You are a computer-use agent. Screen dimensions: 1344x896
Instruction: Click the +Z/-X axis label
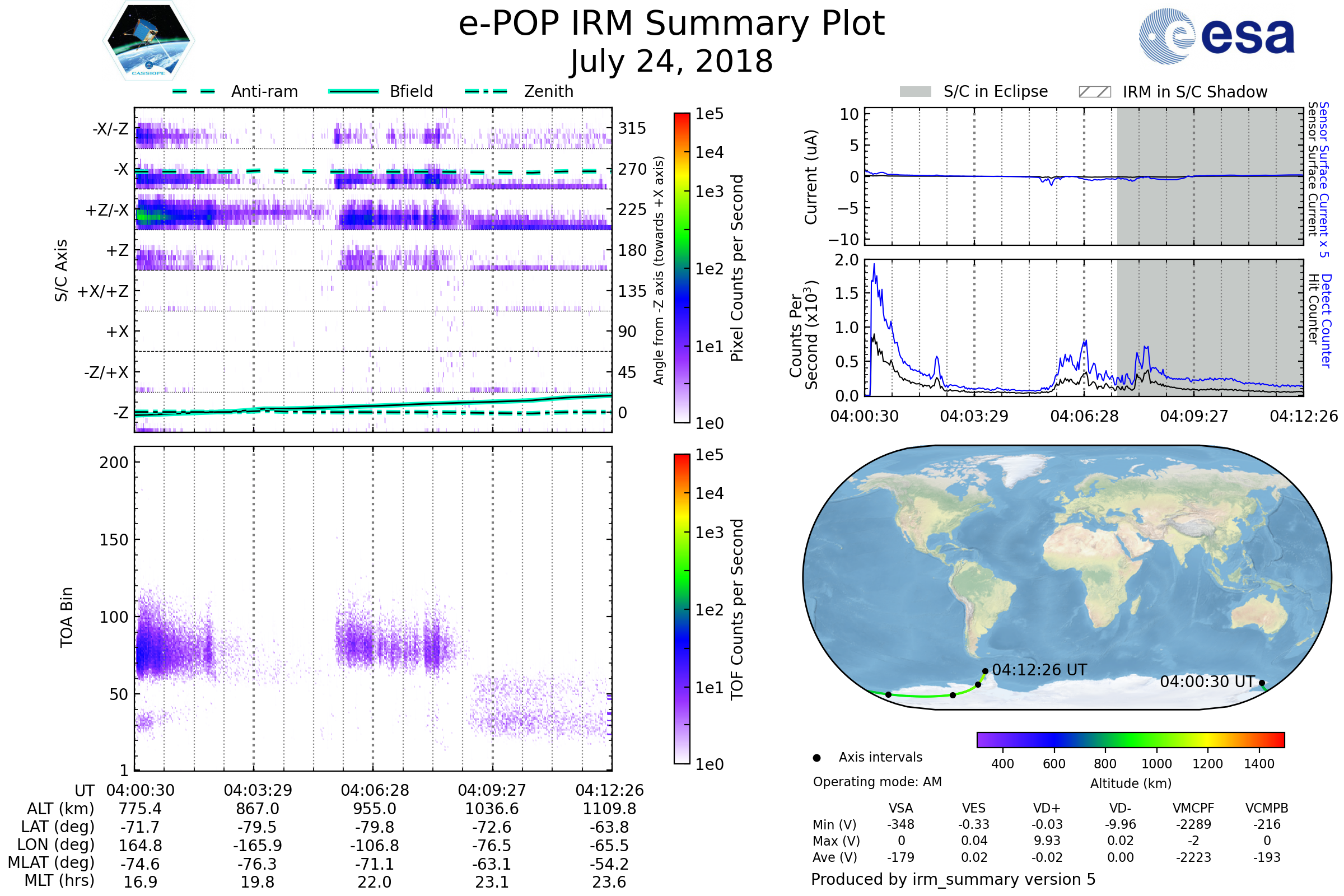tap(107, 211)
